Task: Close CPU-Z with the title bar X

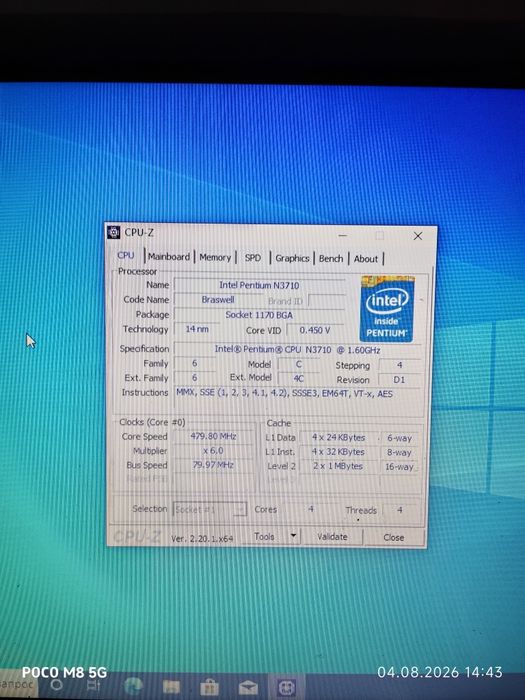Action: pyautogui.click(x=418, y=236)
